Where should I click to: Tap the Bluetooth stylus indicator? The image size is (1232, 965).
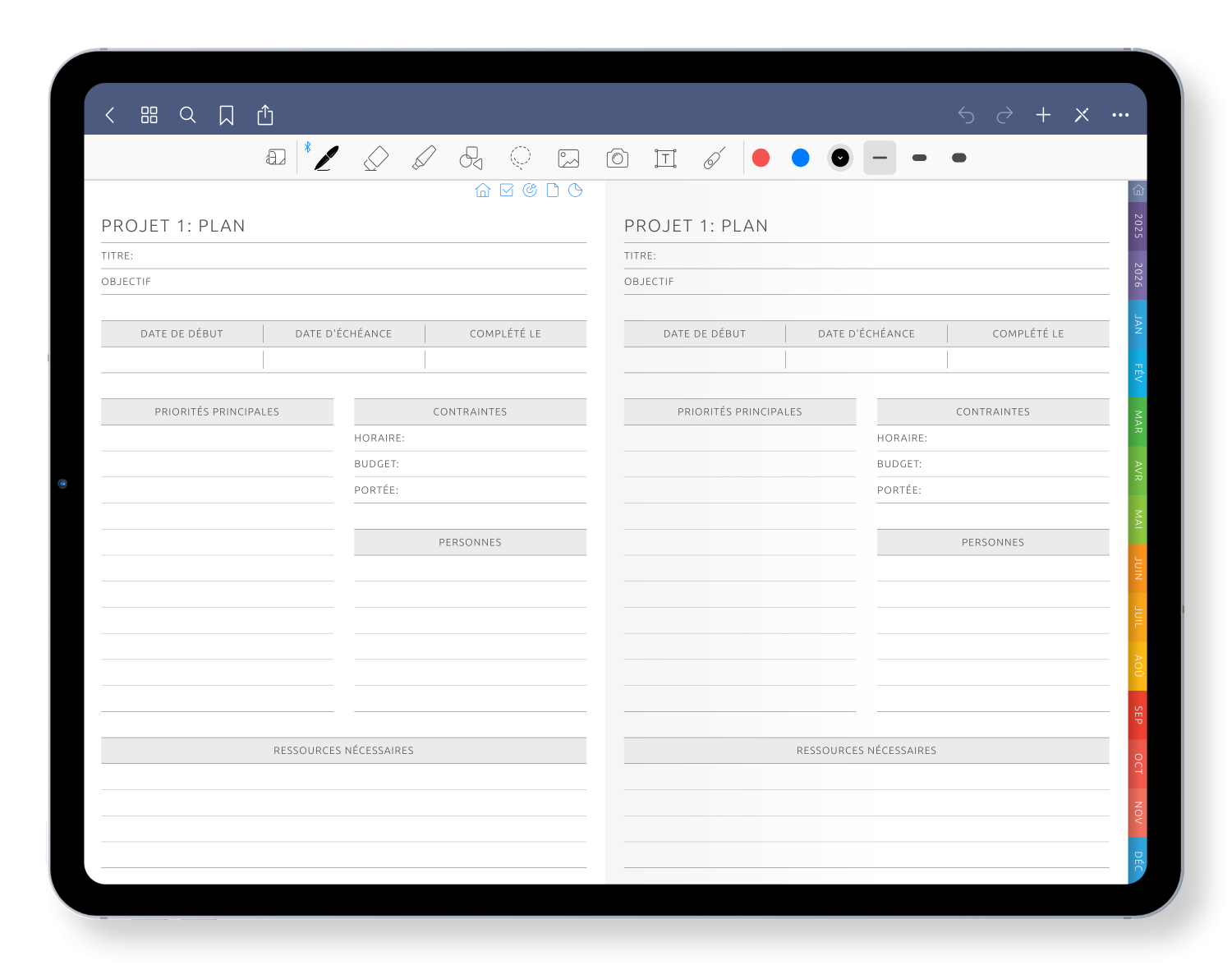click(x=307, y=147)
